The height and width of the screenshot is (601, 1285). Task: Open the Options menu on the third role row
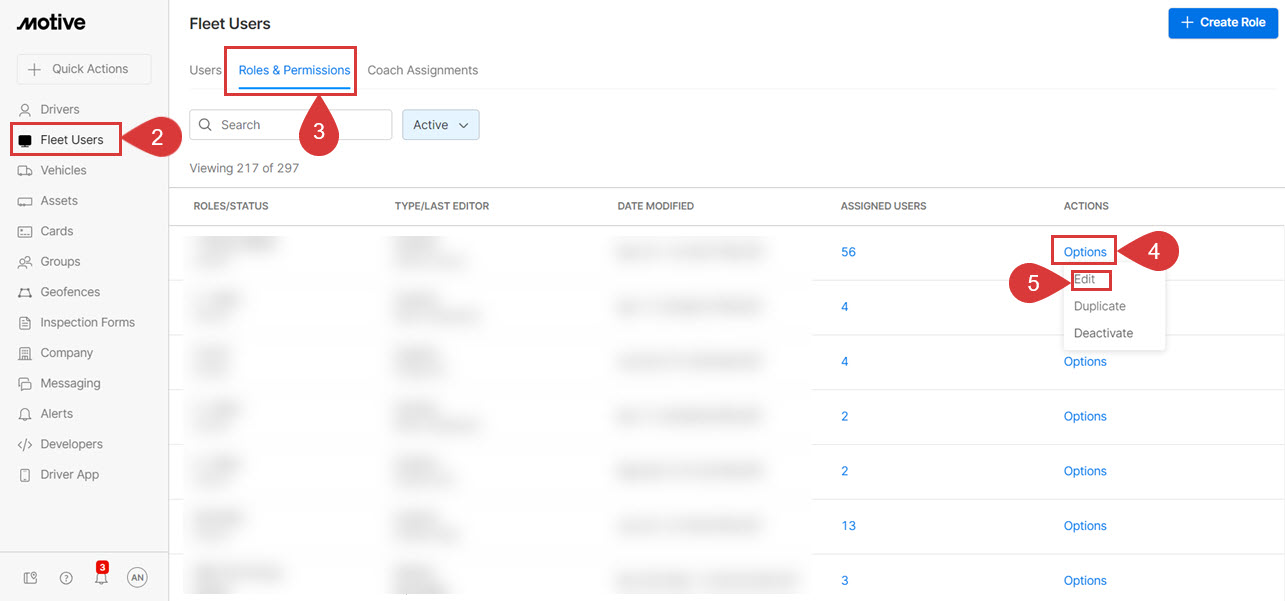[x=1084, y=361]
